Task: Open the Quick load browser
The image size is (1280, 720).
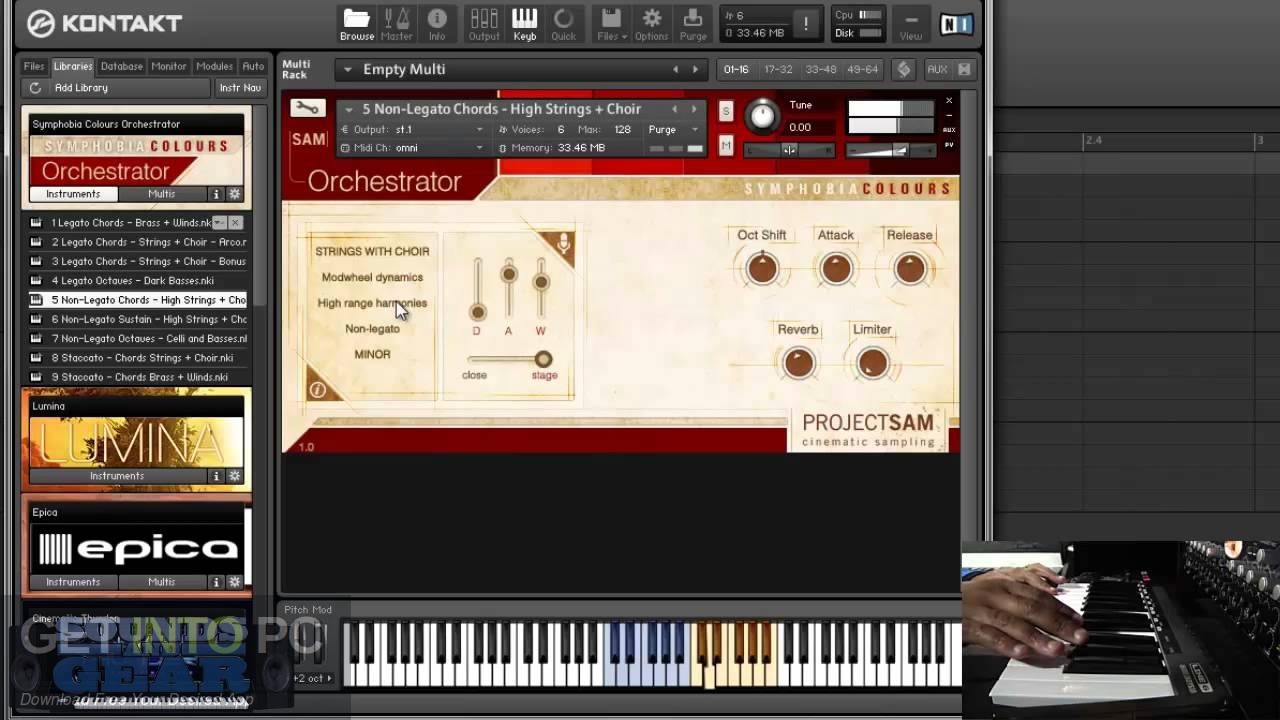Action: tap(564, 24)
